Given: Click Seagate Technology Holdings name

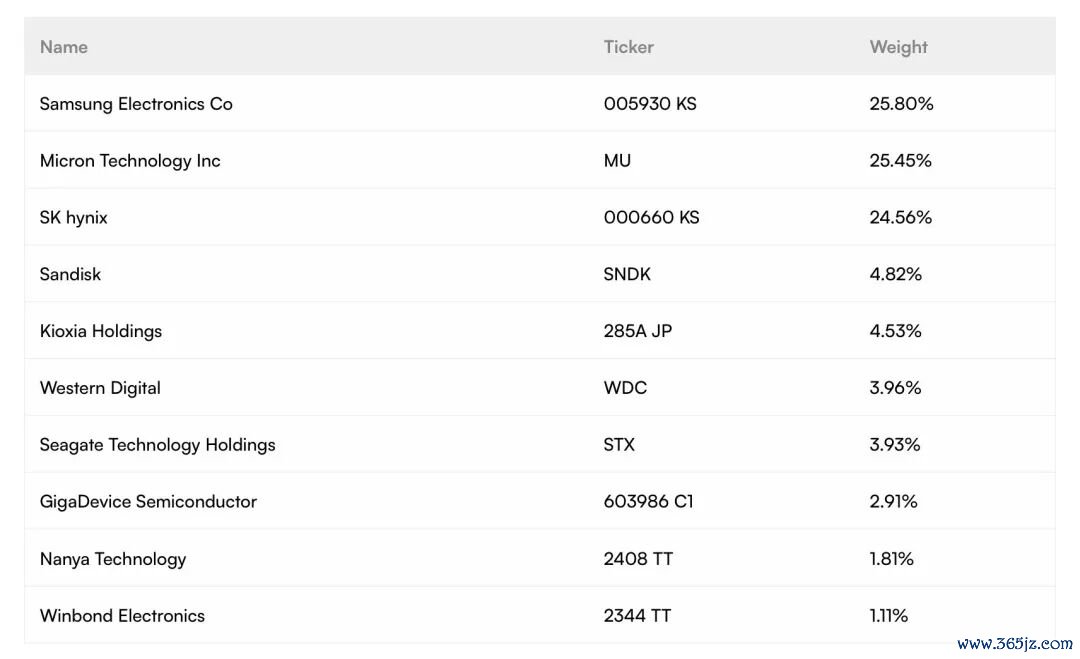Looking at the screenshot, I should (x=158, y=445).
